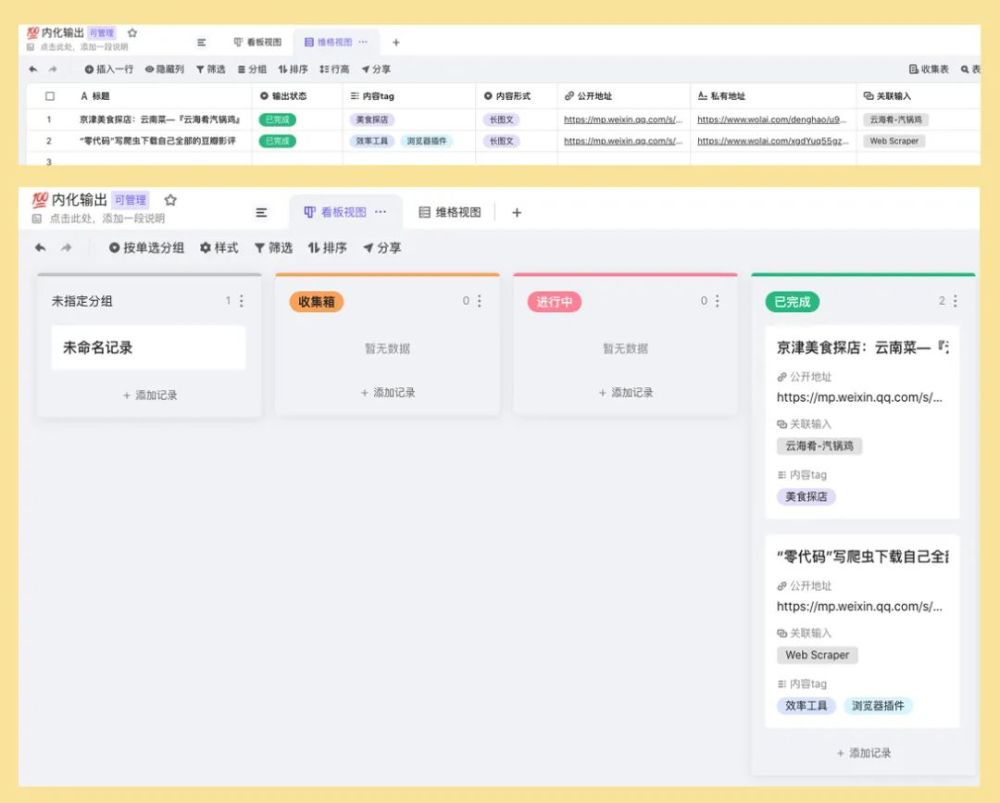Open 分组 grouping in the grid view toolbar
This screenshot has width=1000, height=803.
pos(252,69)
